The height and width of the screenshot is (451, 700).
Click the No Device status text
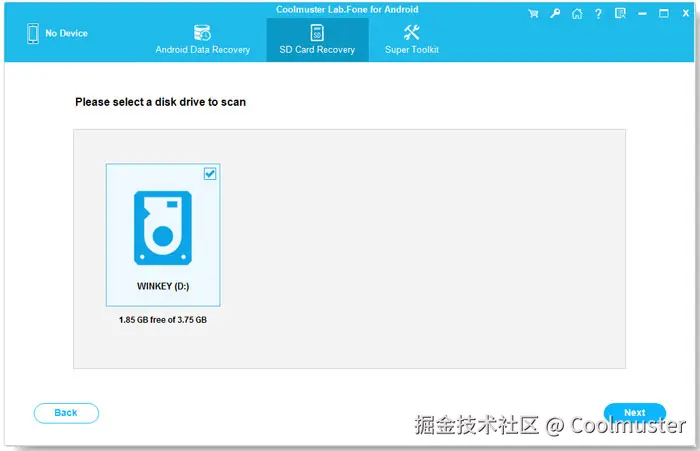(x=67, y=33)
